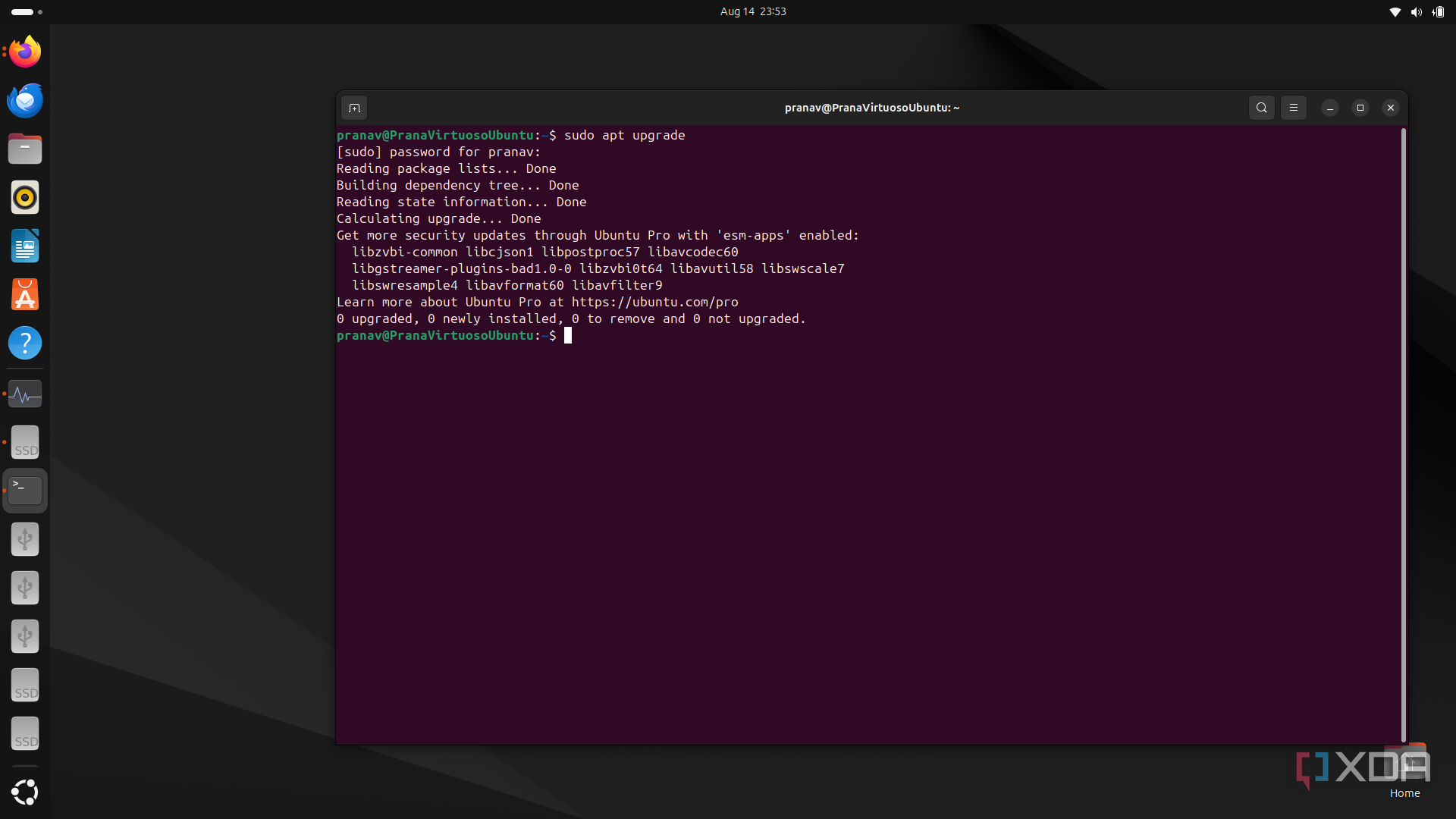Click the terminal title pranav@PranaVirtuosoUbuntu
The height and width of the screenshot is (819, 1456).
click(872, 108)
